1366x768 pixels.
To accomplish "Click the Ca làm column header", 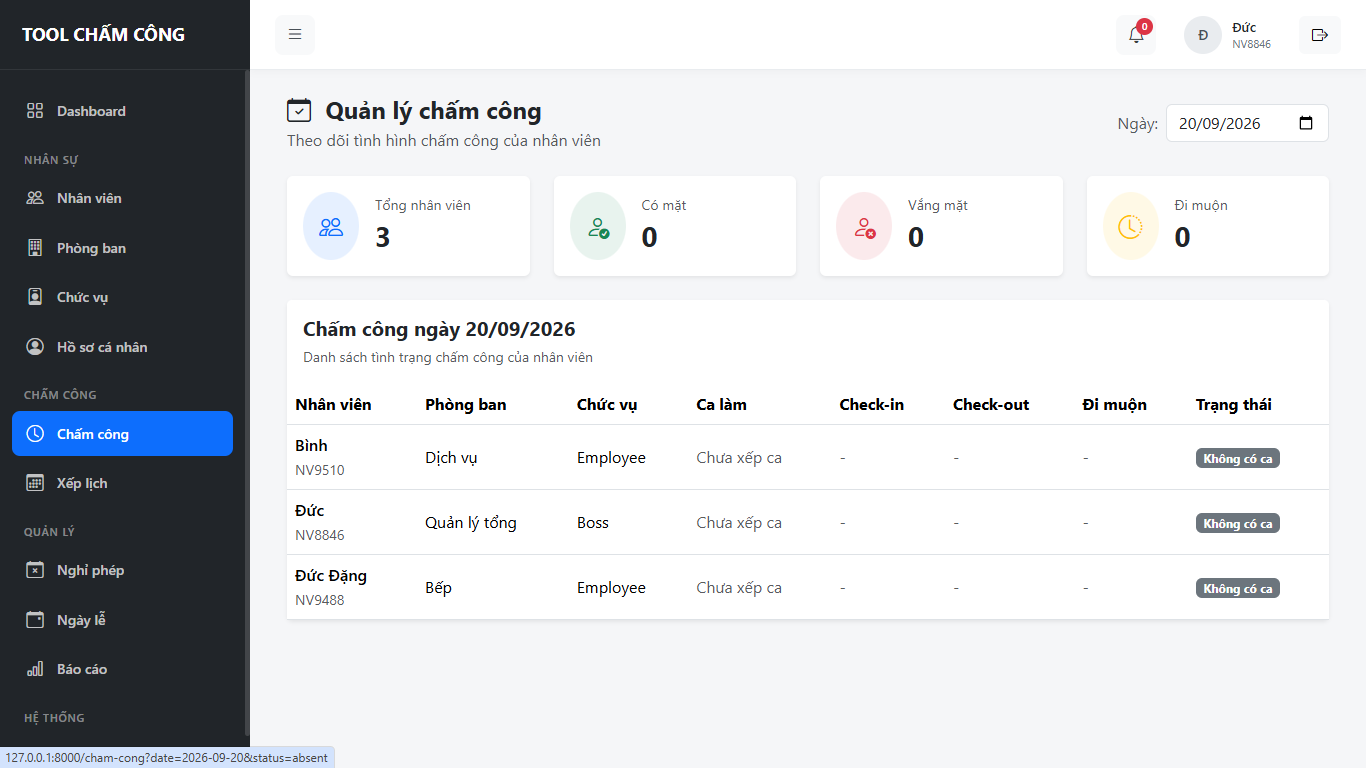I will pos(722,405).
